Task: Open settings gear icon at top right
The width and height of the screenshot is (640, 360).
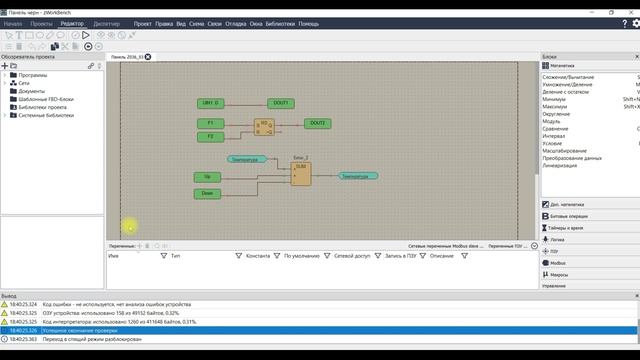Action: (636, 24)
